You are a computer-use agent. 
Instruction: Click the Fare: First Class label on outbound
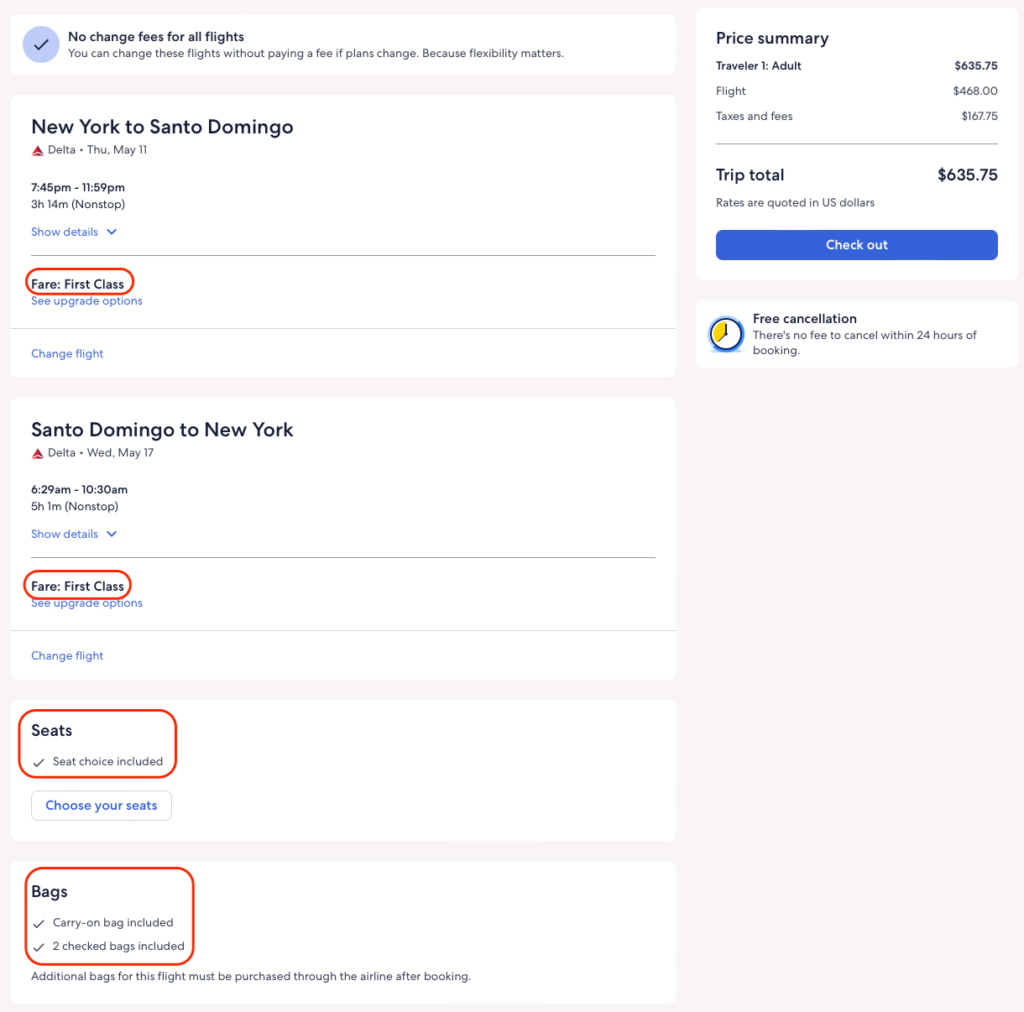pos(78,284)
